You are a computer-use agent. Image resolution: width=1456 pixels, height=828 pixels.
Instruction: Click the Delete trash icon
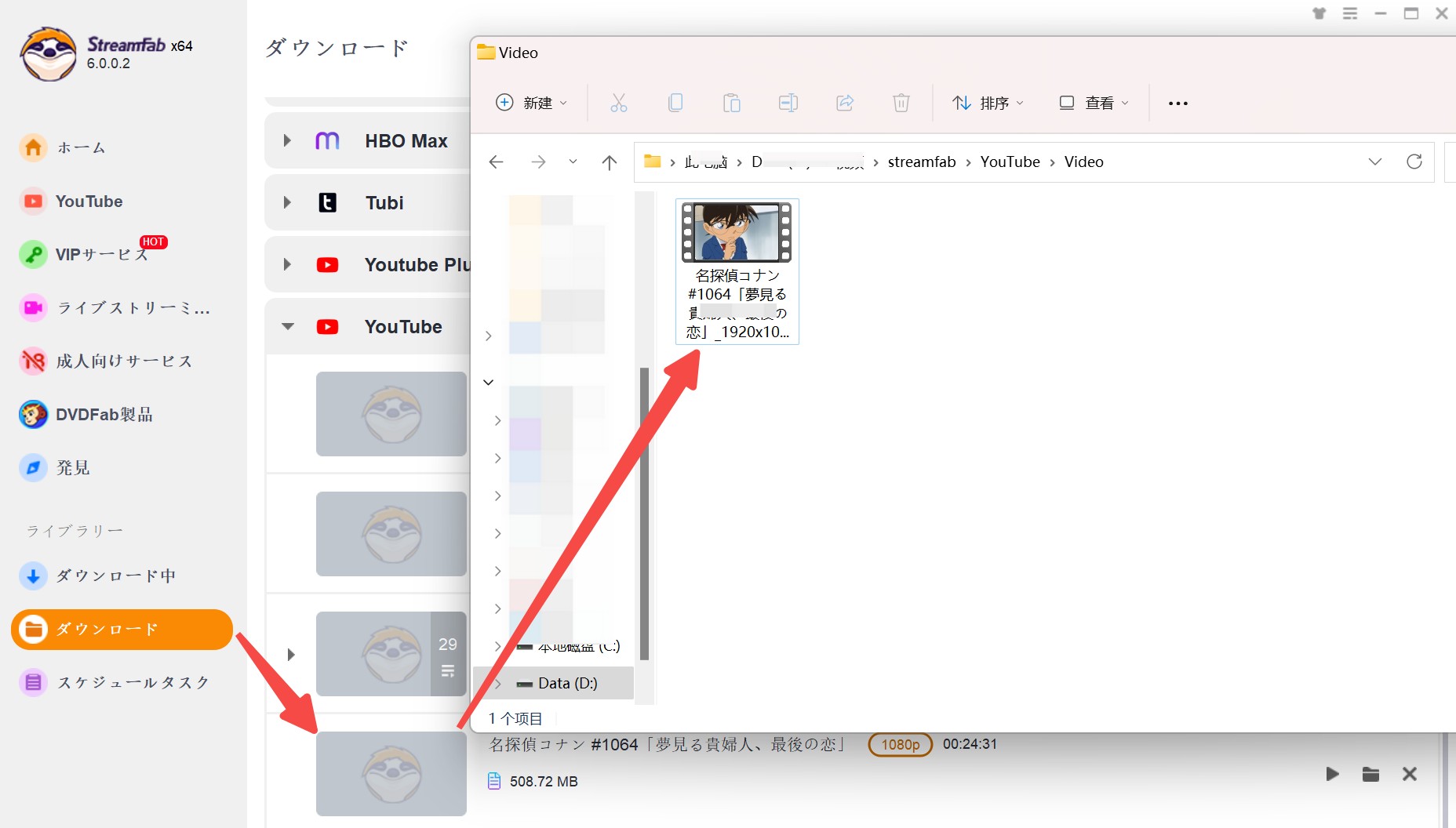click(901, 103)
